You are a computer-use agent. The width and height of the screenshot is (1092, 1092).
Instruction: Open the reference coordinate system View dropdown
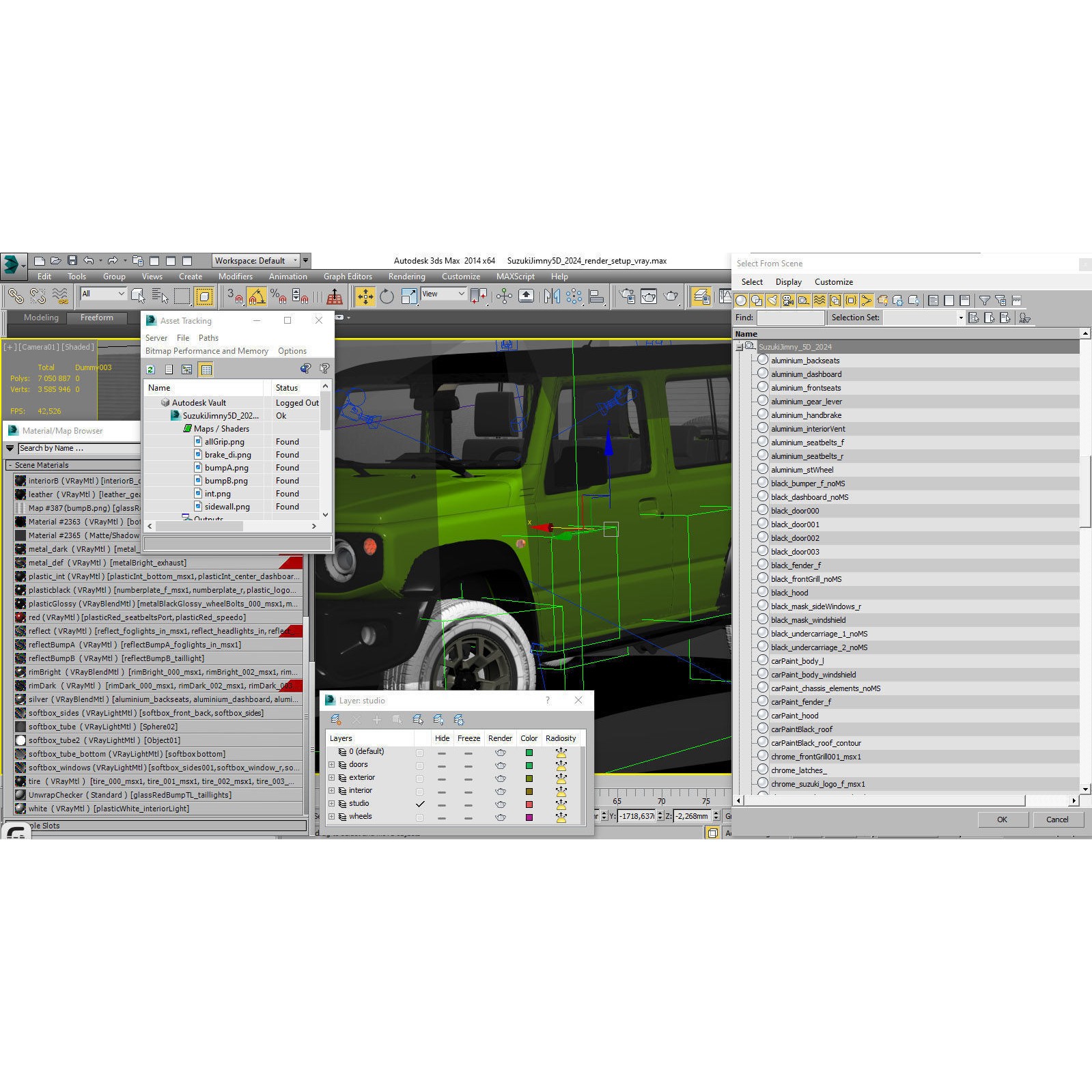click(x=443, y=294)
